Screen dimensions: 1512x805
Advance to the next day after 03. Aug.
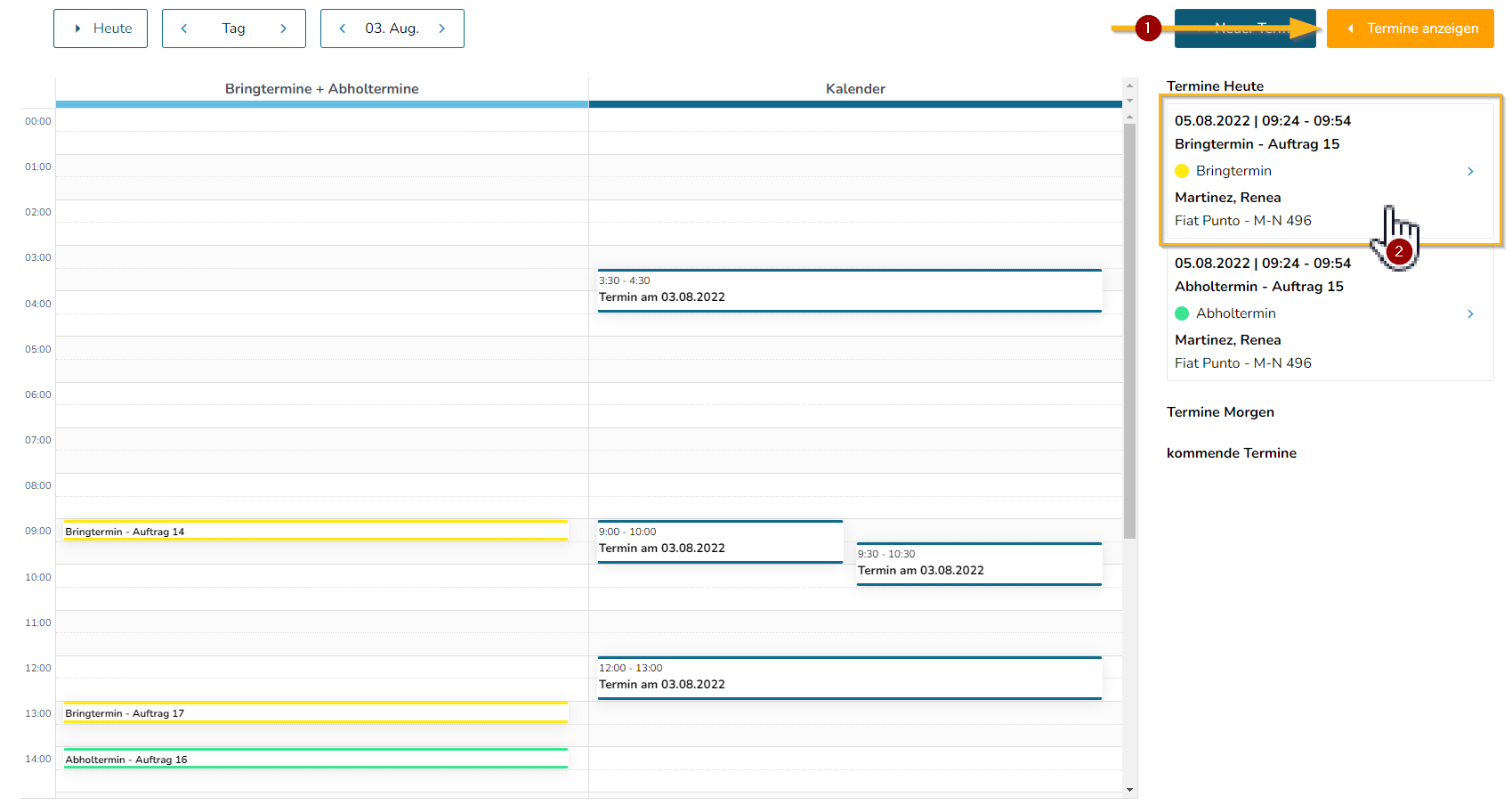tap(442, 28)
